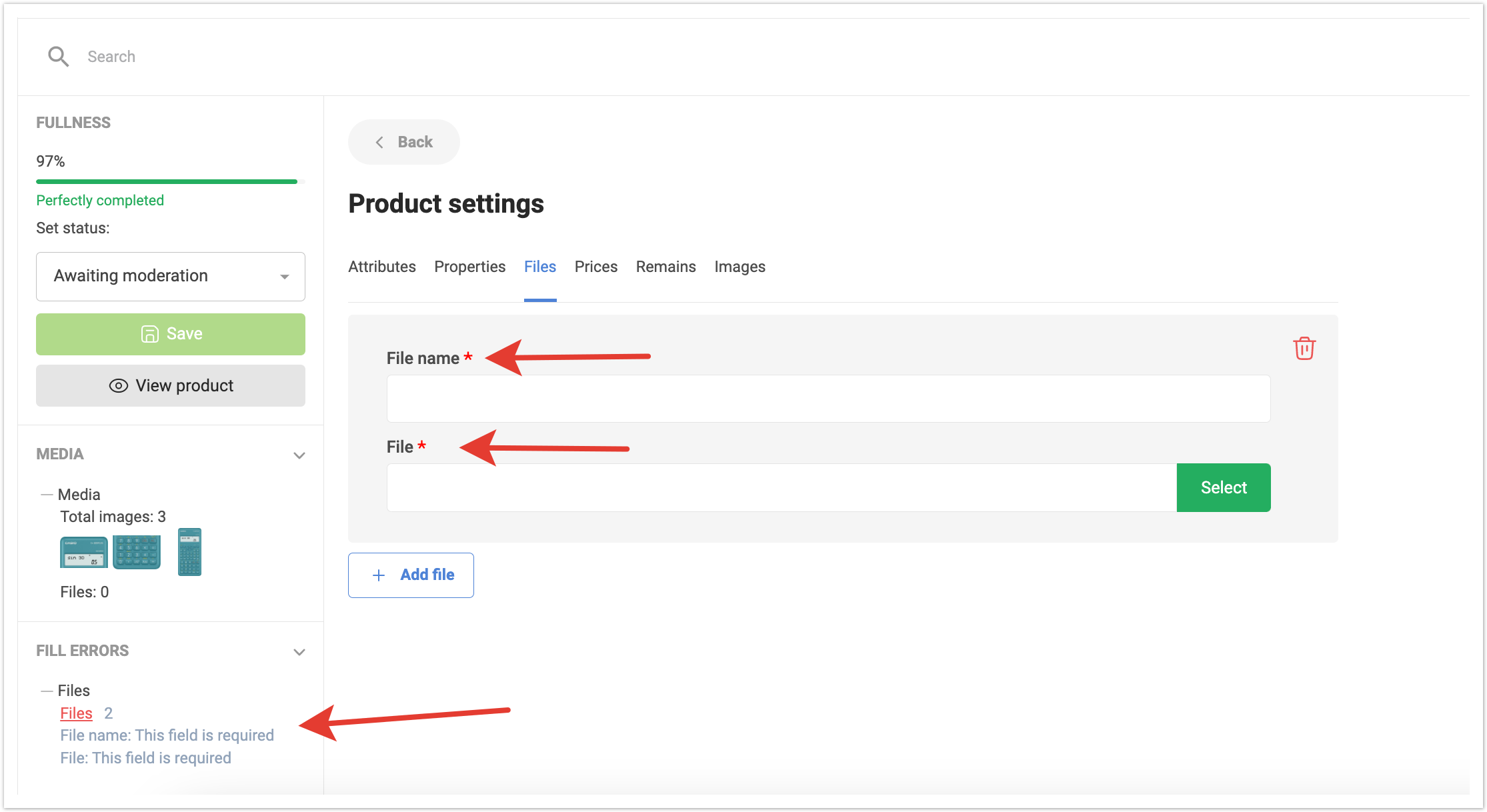The width and height of the screenshot is (1487, 812).
Task: Follow the red Files error link
Action: click(x=76, y=713)
